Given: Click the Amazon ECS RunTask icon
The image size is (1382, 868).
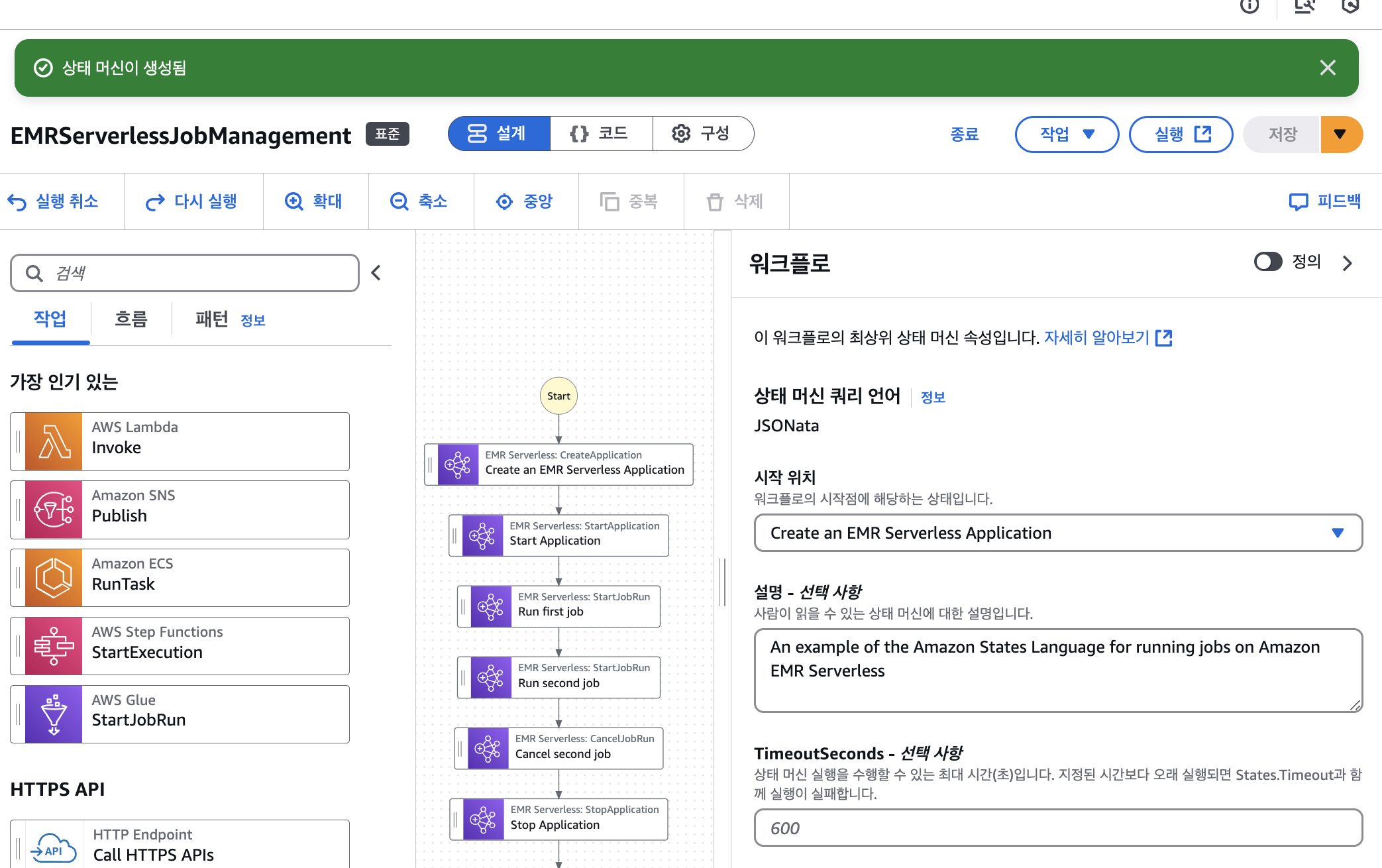Looking at the screenshot, I should 54,578.
